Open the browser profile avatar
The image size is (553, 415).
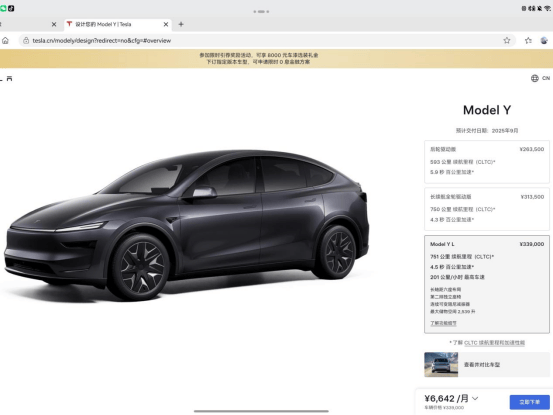tap(544, 41)
